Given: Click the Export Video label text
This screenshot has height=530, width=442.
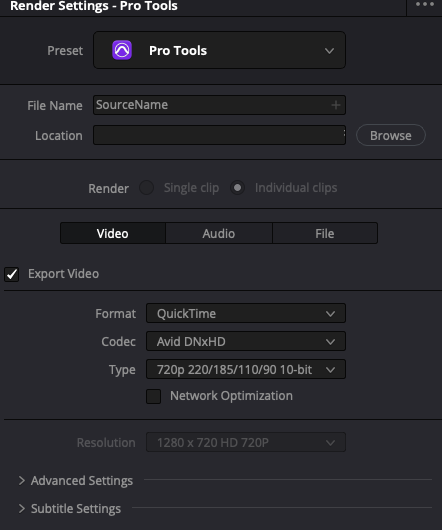Looking at the screenshot, I should (64, 274).
